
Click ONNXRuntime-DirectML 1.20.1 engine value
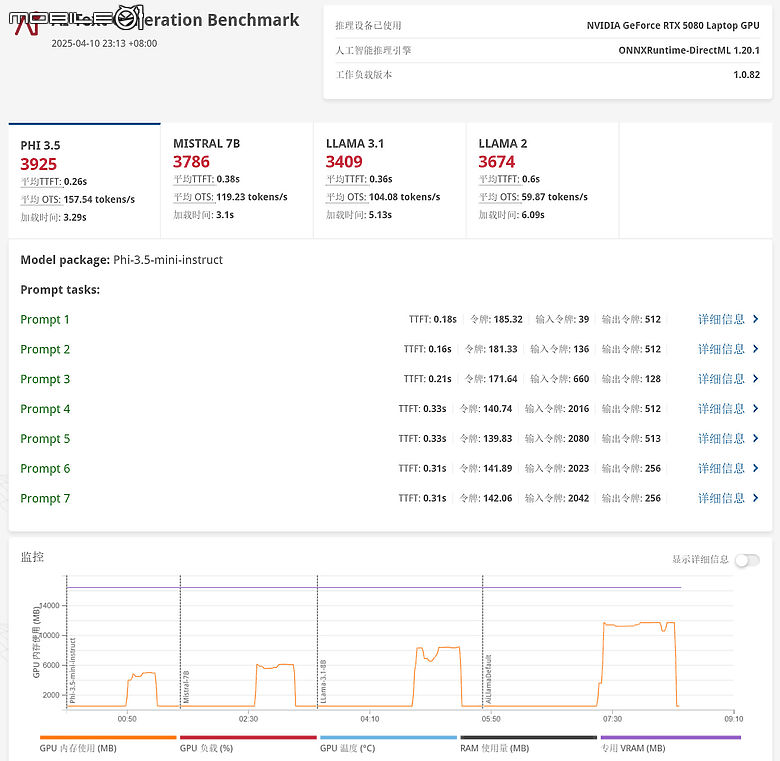pos(689,50)
